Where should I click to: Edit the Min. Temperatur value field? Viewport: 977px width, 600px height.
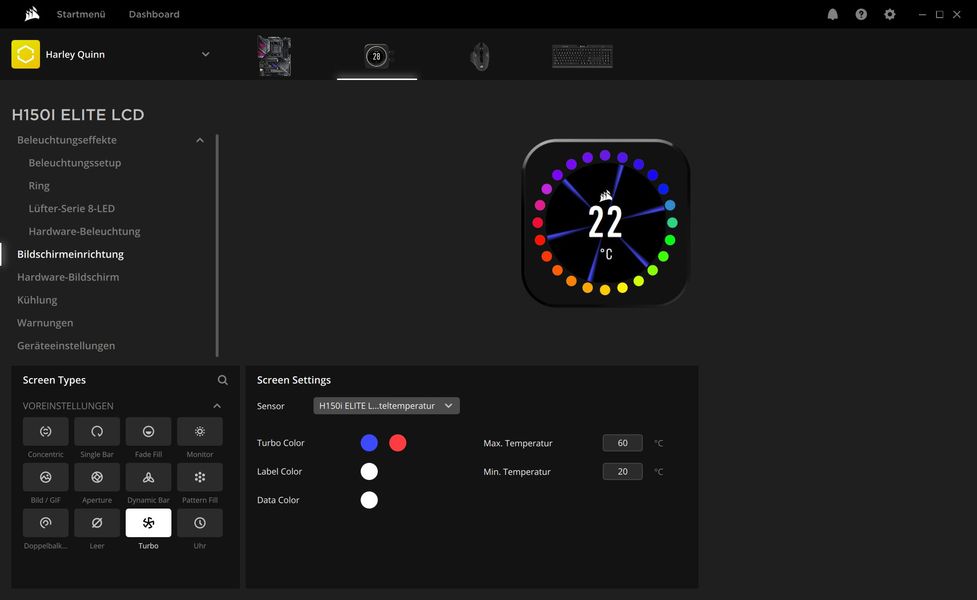[622, 472]
